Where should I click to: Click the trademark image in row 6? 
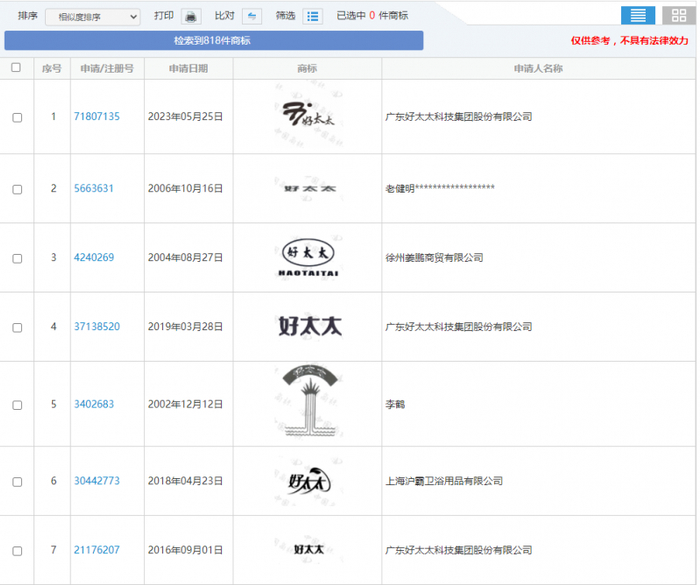coord(309,481)
